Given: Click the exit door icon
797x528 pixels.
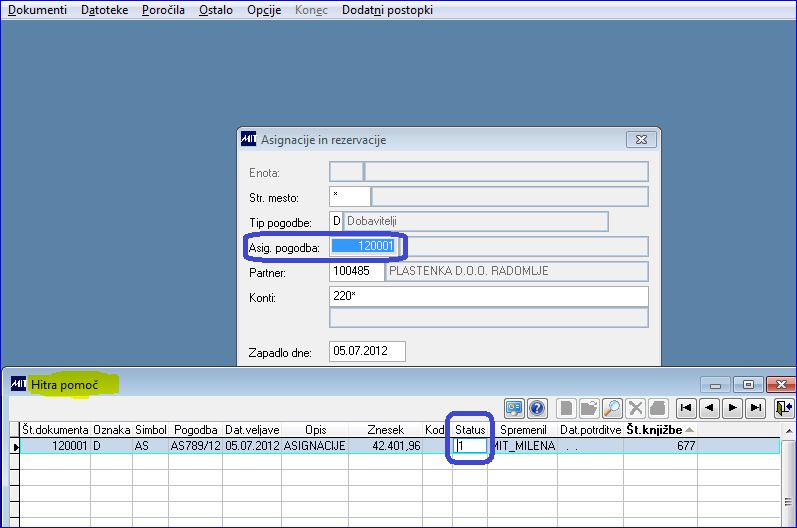Looking at the screenshot, I should click(783, 408).
